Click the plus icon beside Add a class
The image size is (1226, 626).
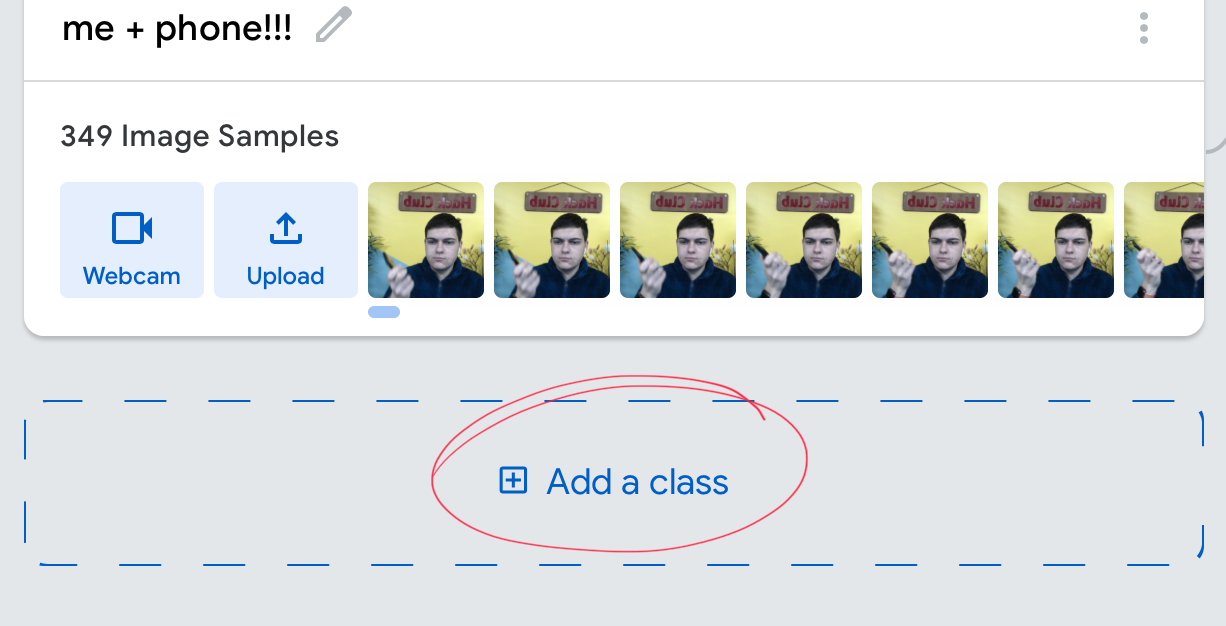point(513,481)
